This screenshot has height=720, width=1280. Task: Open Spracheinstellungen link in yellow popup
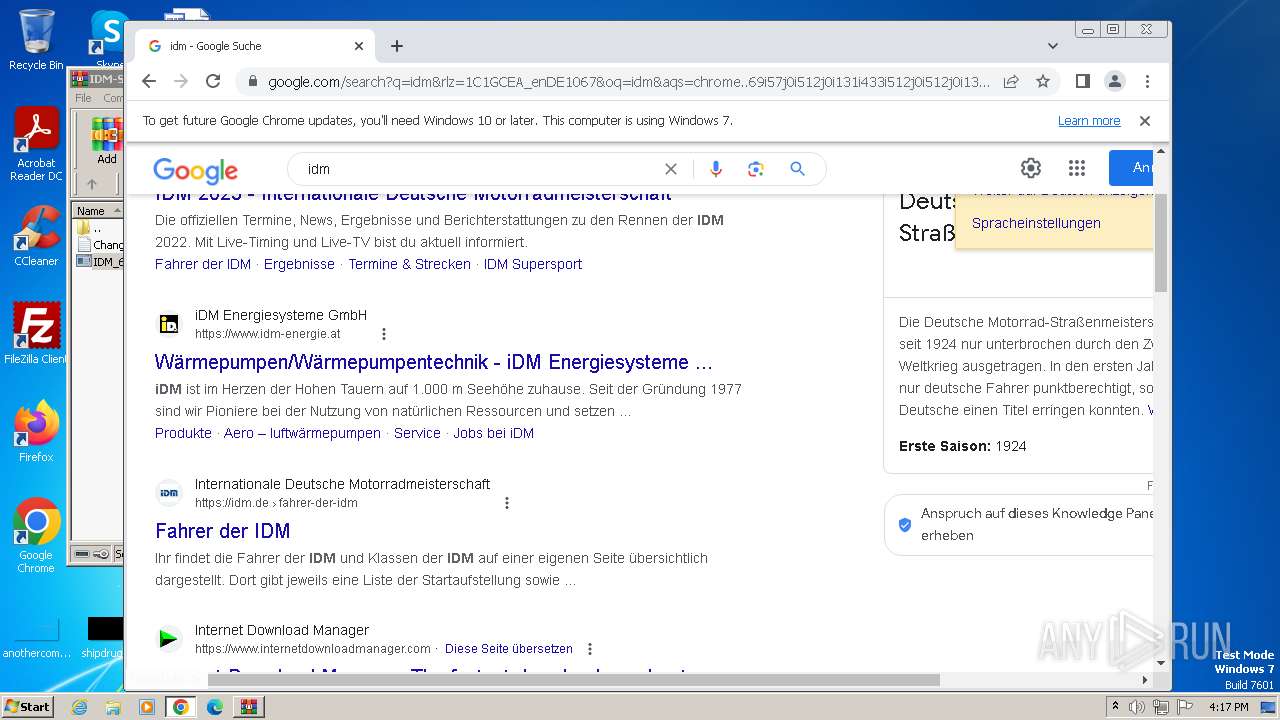[x=1036, y=223]
